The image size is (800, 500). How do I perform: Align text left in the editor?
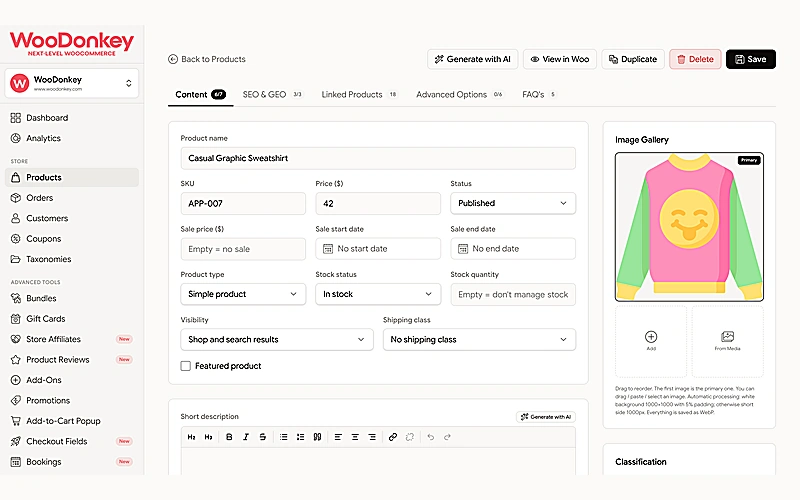(338, 437)
